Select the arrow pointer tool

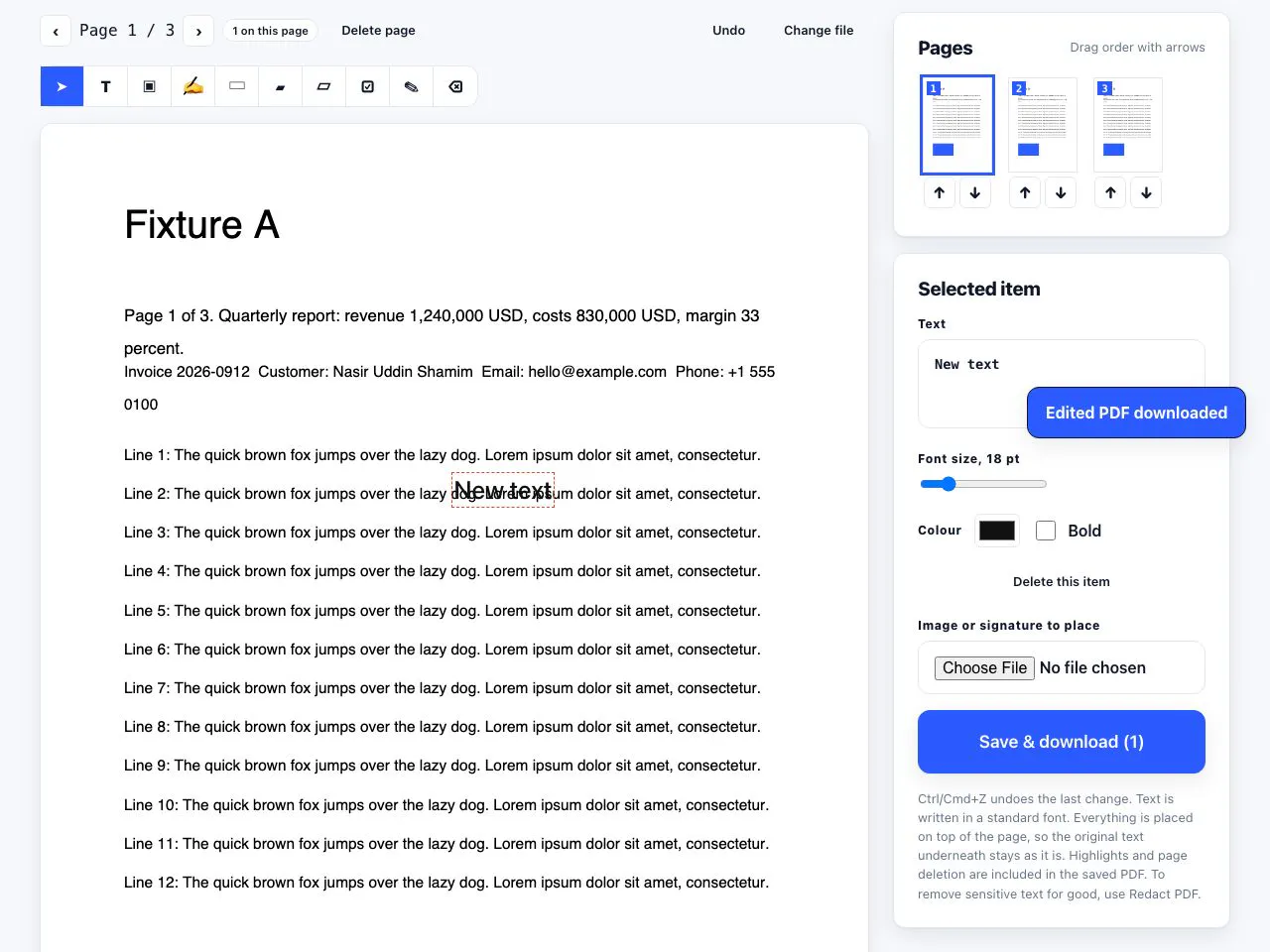point(62,86)
